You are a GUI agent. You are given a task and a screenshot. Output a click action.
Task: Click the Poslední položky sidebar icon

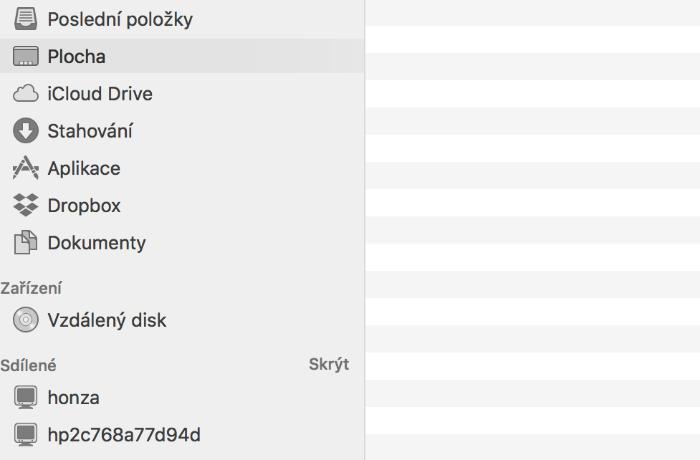pos(25,19)
